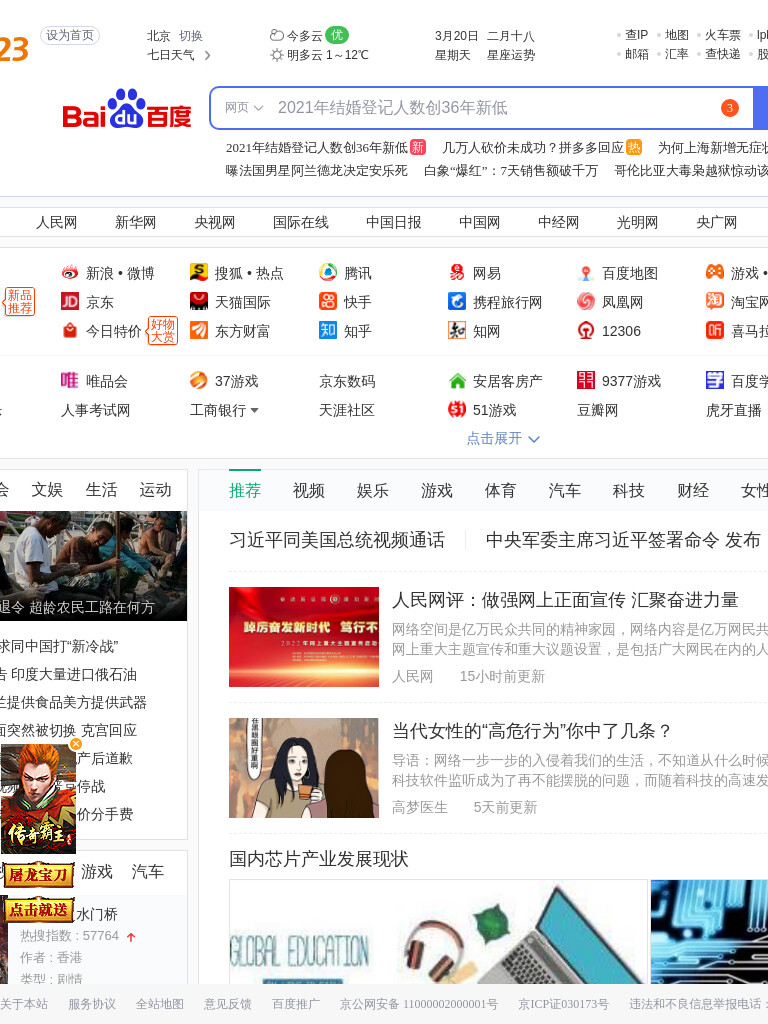Click the hot search count badge 3

730,108
